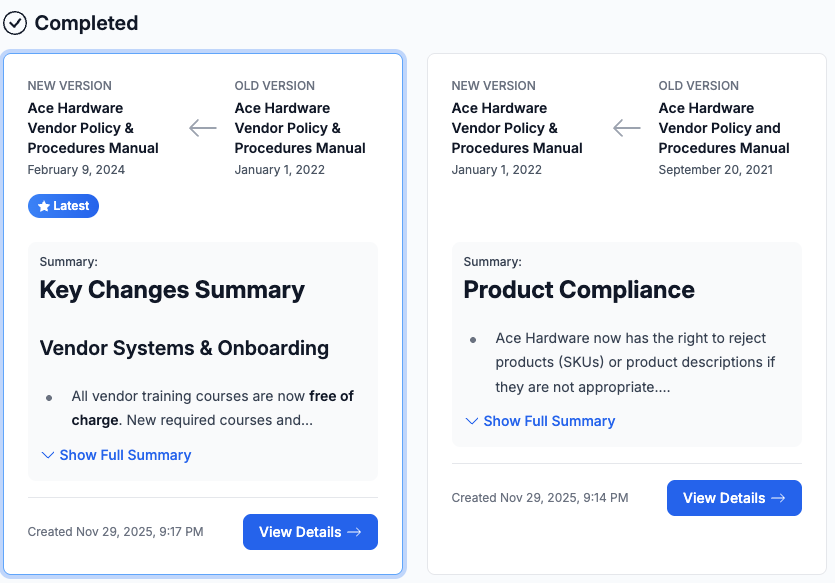
Task: Click the arrow linking the January 2022 comparison versions
Action: [x=626, y=128]
